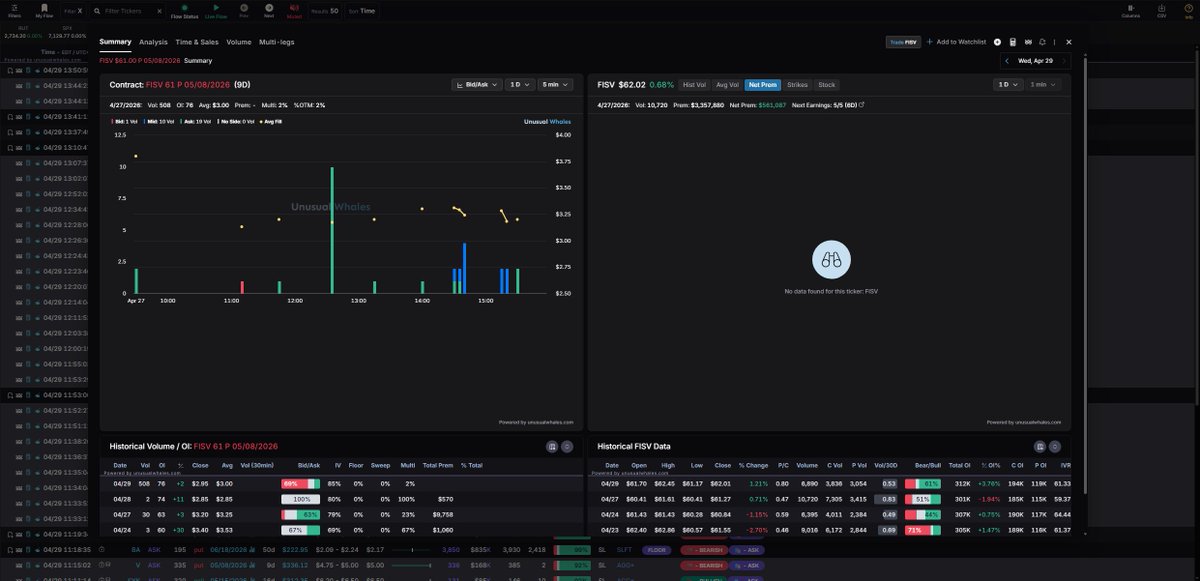Close the contract summary modal
Viewport: 1200px width, 581px height.
point(1068,42)
